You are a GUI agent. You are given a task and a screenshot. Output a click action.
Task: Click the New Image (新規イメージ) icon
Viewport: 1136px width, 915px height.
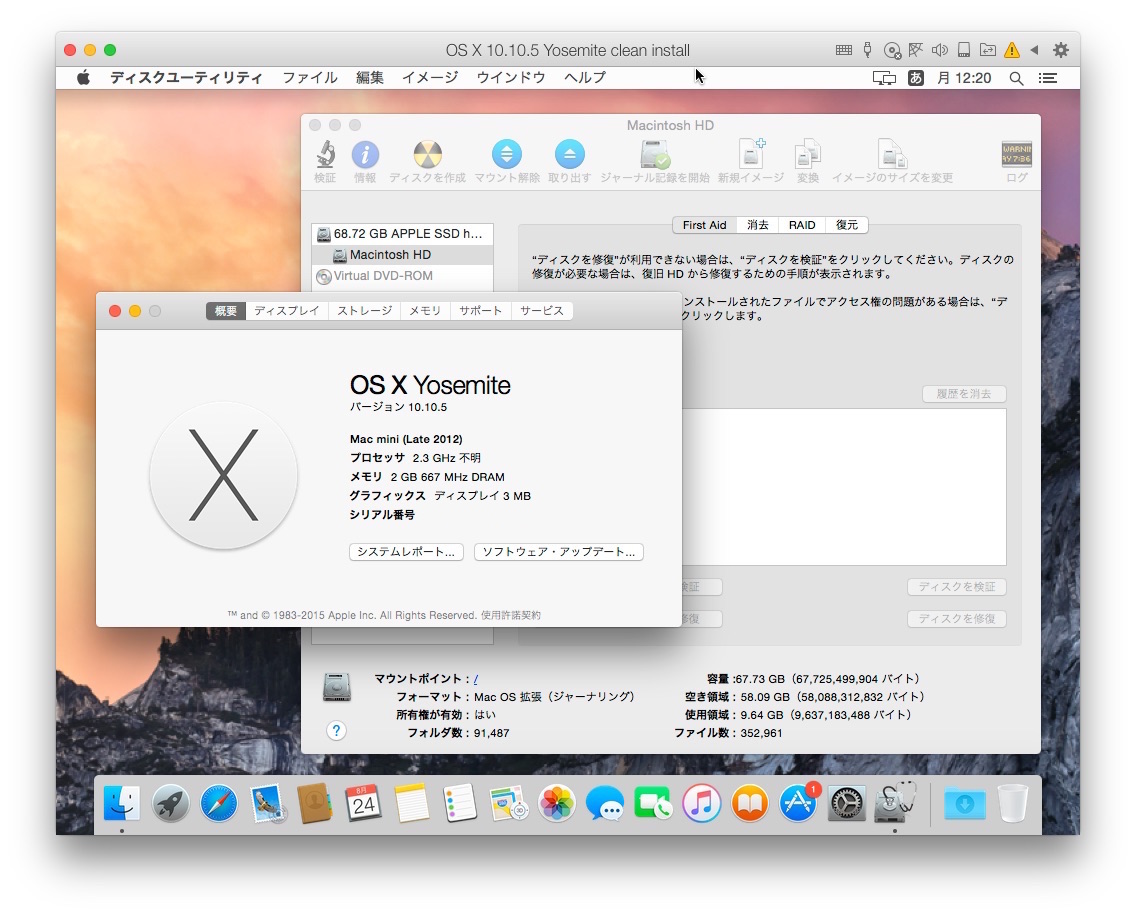pyautogui.click(x=751, y=154)
